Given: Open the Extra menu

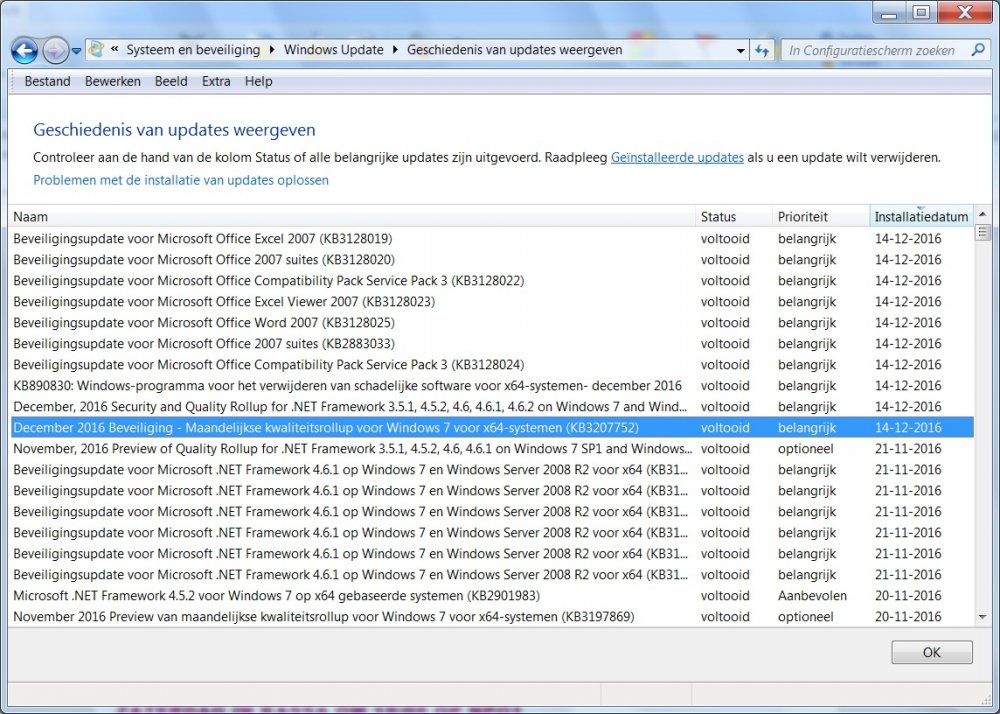Looking at the screenshot, I should [216, 82].
